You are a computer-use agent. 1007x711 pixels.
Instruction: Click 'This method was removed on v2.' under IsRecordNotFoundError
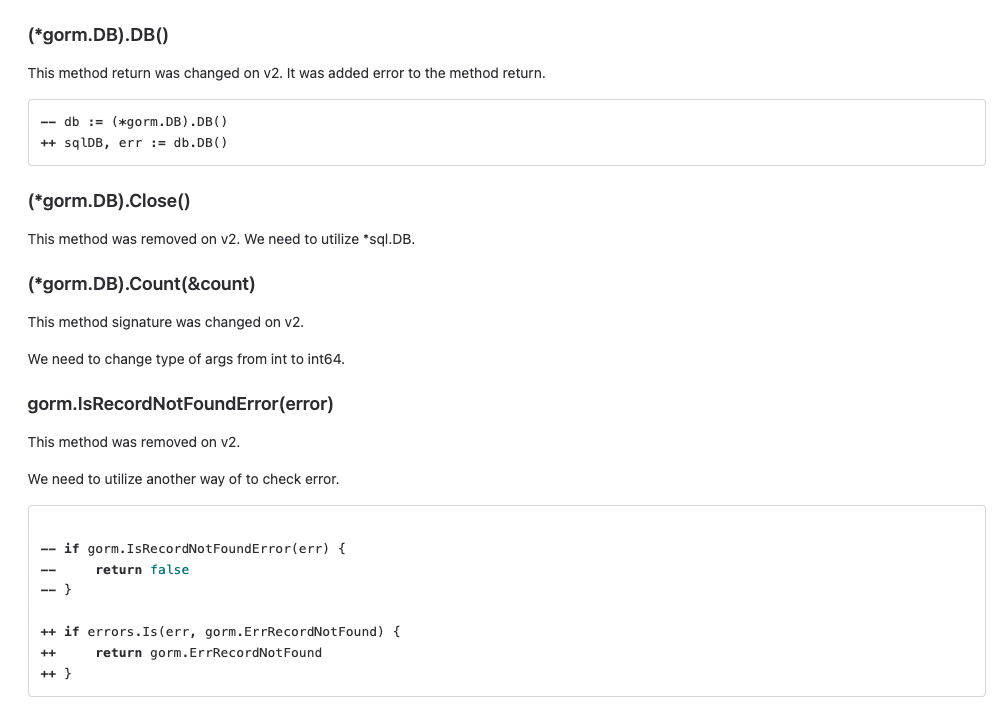(134, 442)
